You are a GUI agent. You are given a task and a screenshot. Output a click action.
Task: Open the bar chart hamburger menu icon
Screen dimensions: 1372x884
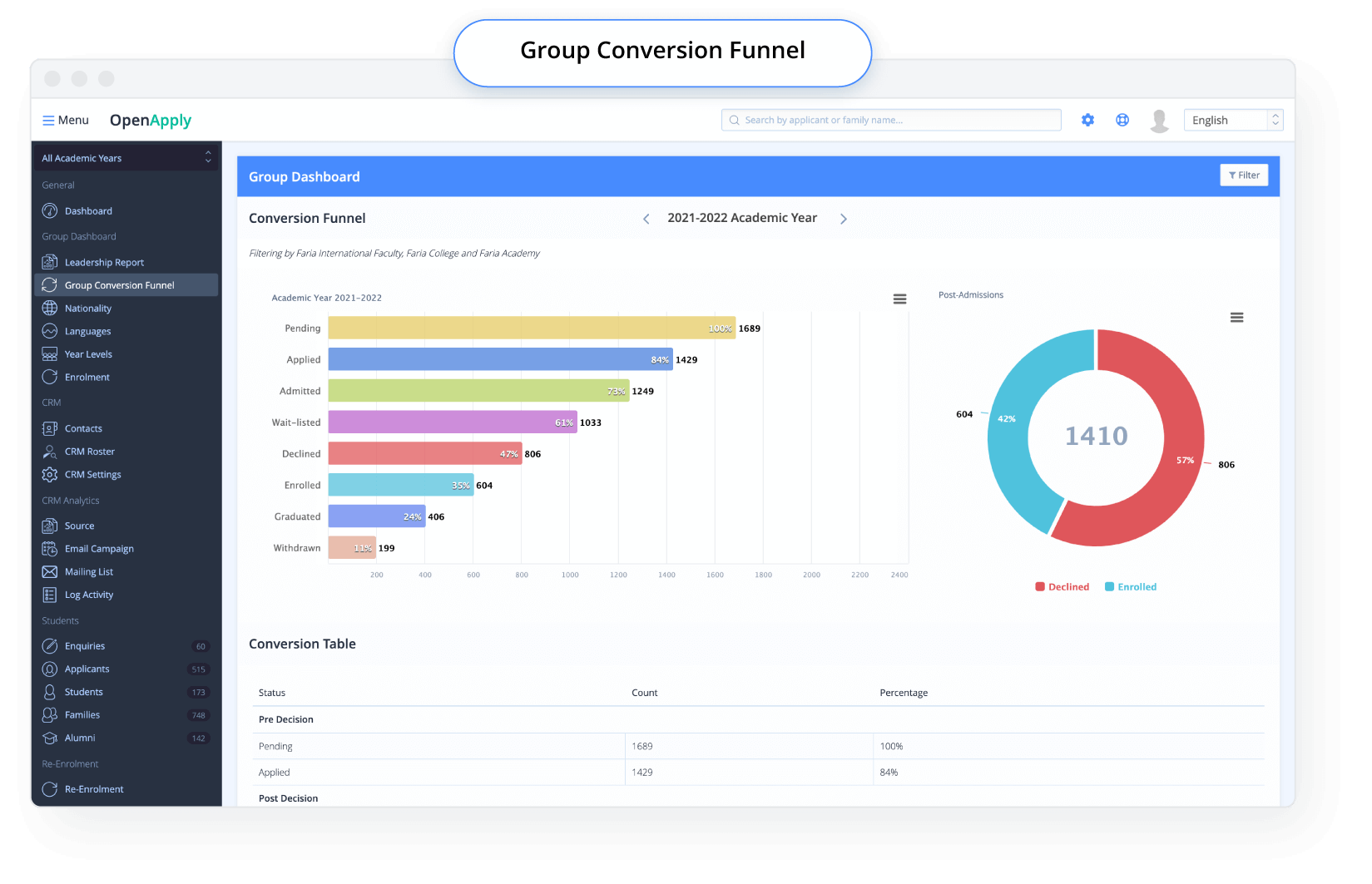(899, 299)
